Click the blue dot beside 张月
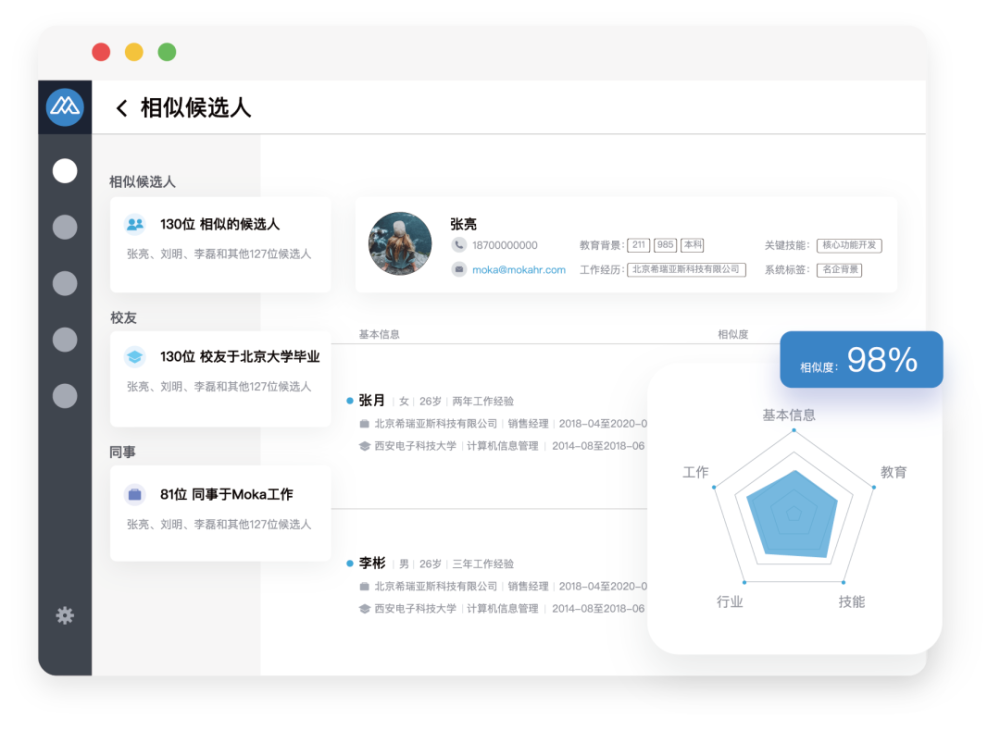 [x=349, y=401]
